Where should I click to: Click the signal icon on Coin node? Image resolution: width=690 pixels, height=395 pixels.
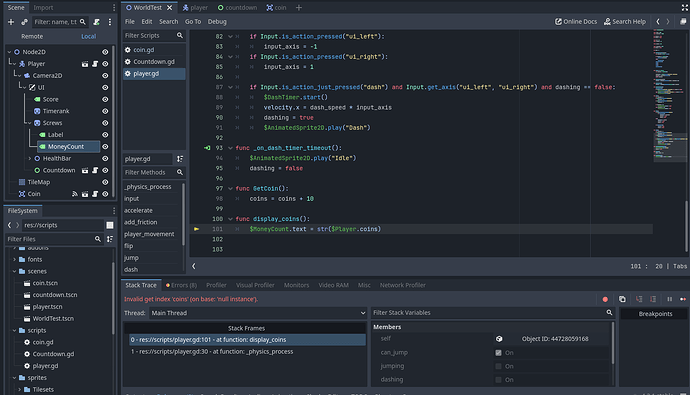pos(75,194)
